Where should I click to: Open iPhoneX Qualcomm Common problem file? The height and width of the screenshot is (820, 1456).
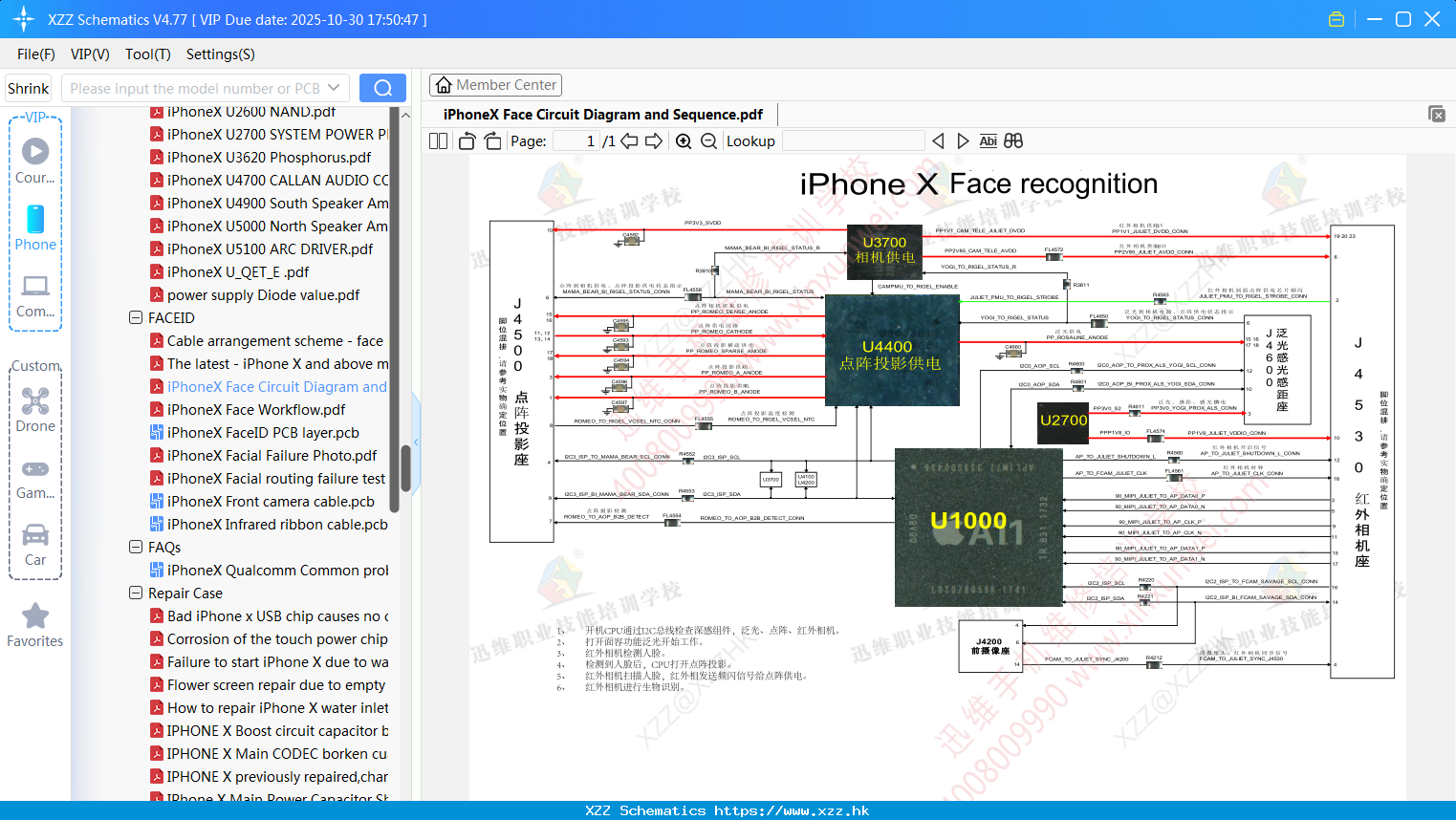click(270, 571)
